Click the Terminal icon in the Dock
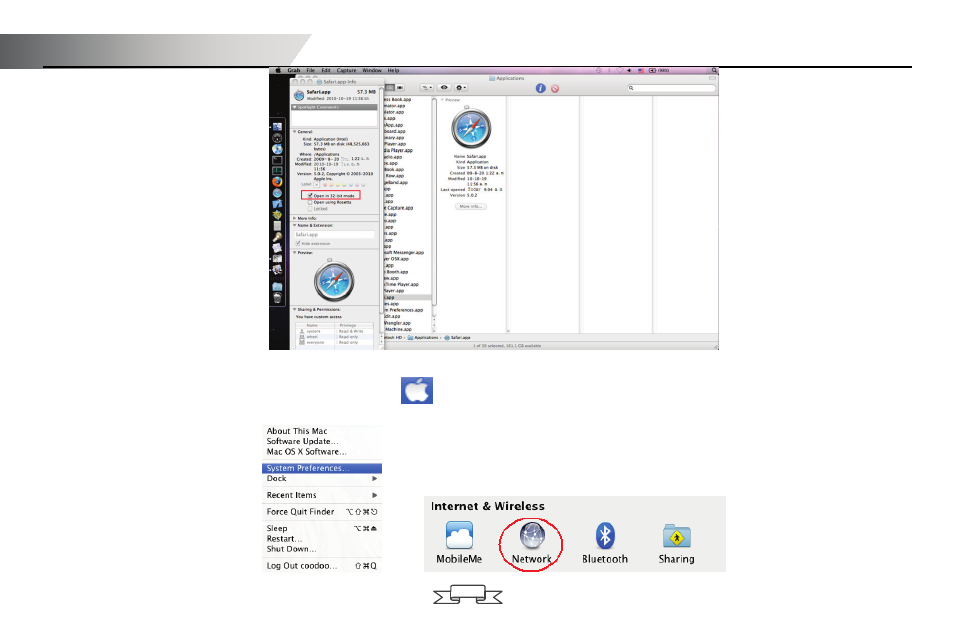The height and width of the screenshot is (636, 955). point(277,160)
